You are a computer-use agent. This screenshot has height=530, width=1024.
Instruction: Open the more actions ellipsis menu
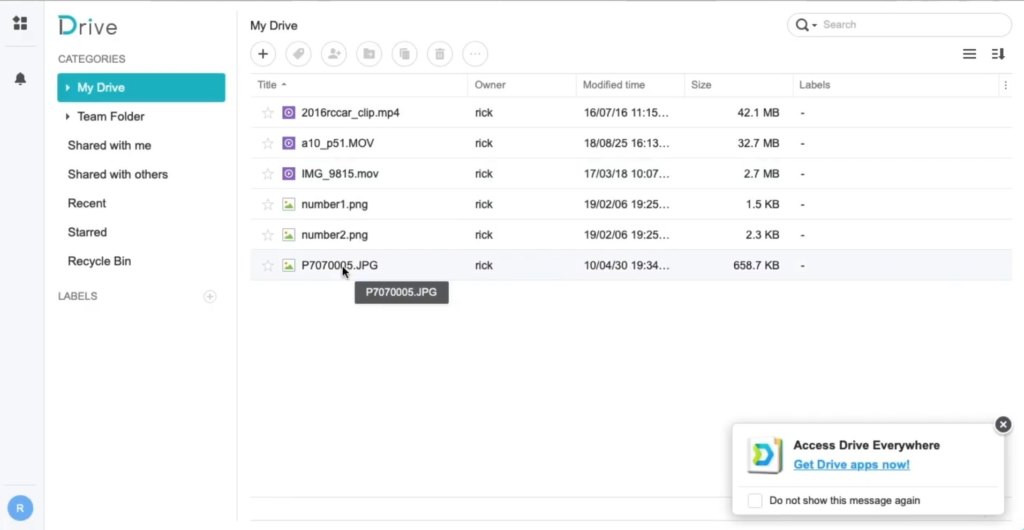(475, 54)
